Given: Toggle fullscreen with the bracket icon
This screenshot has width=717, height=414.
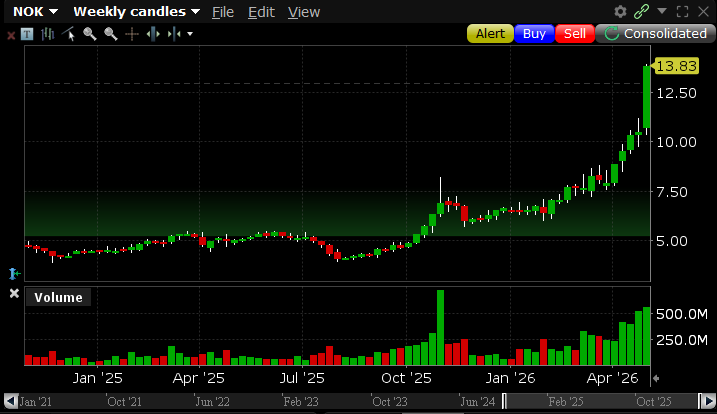Looking at the screenshot, I should pyautogui.click(x=682, y=11).
